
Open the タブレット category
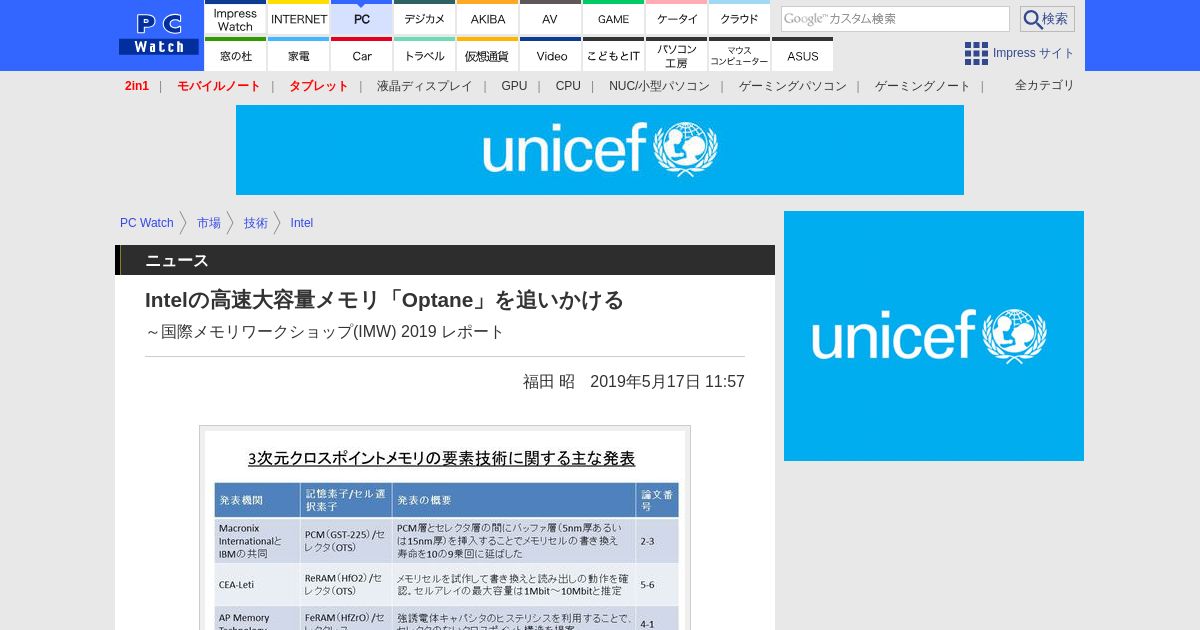(x=319, y=86)
